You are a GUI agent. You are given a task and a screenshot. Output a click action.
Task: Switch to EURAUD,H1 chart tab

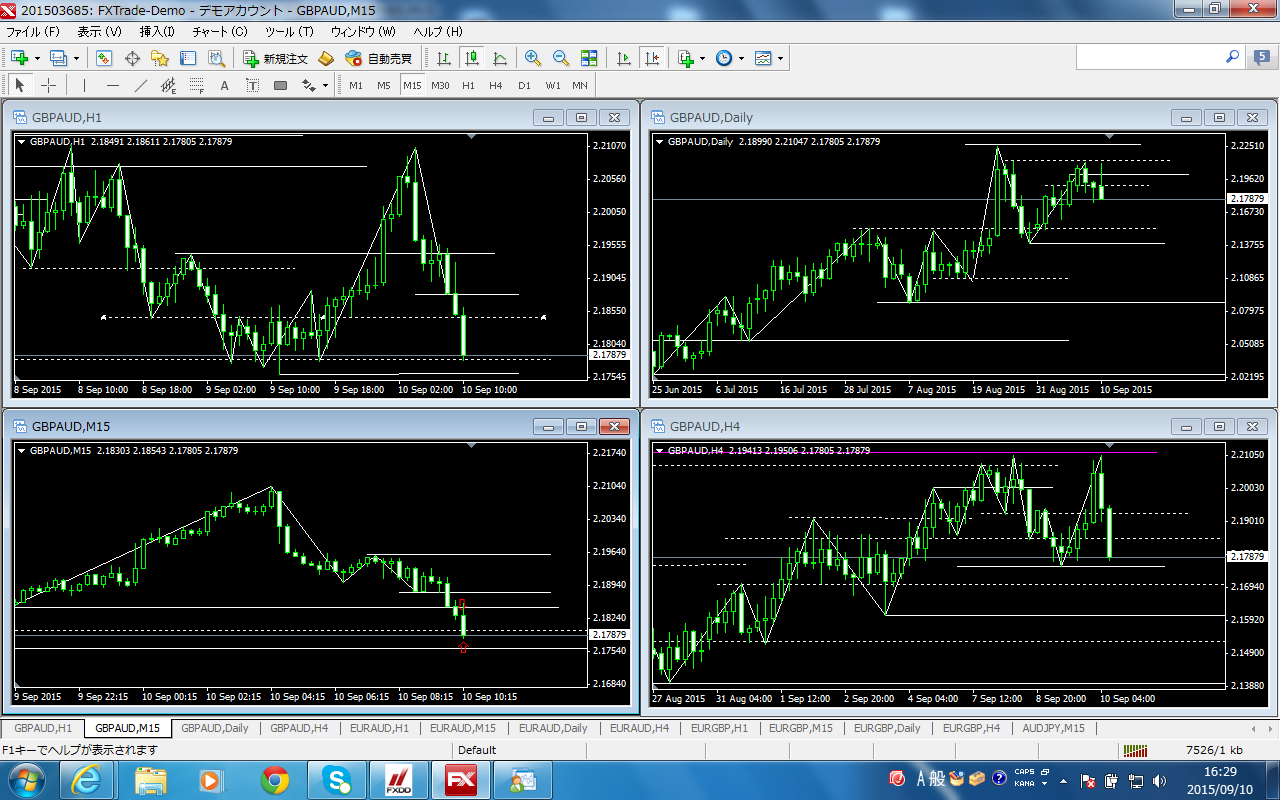pyautogui.click(x=379, y=728)
